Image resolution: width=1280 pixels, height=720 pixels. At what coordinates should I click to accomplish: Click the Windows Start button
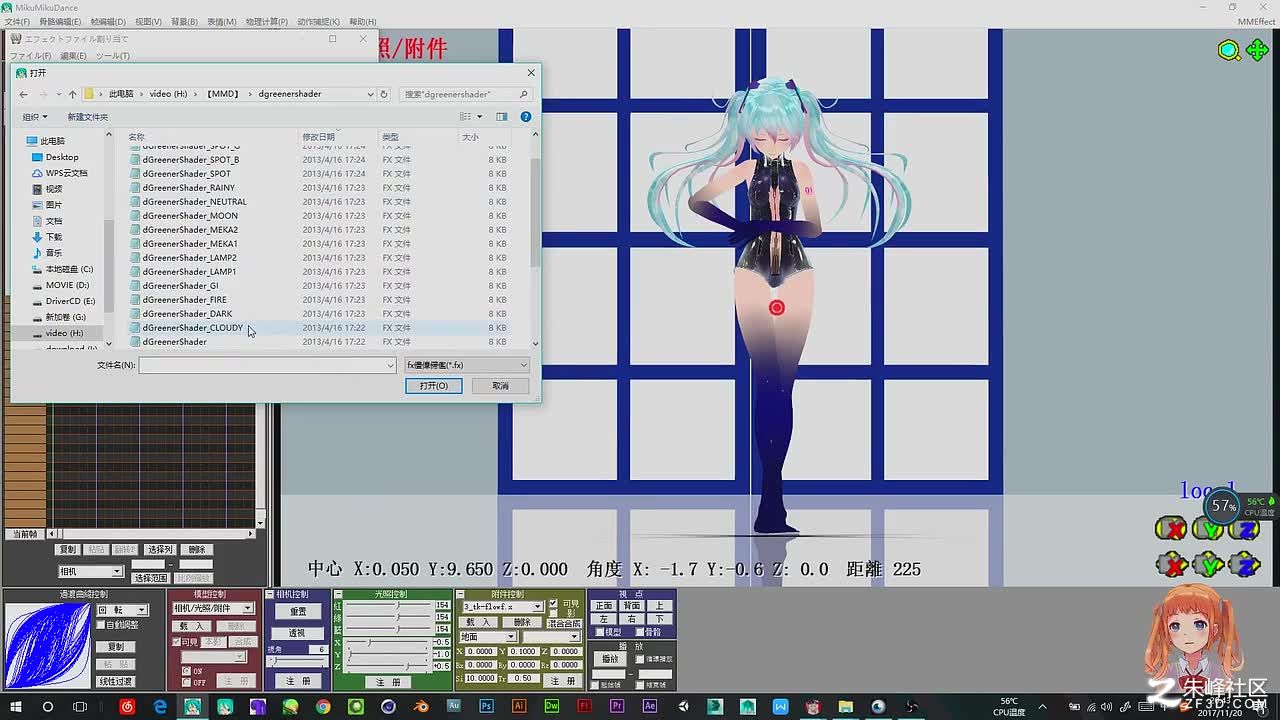click(16, 707)
